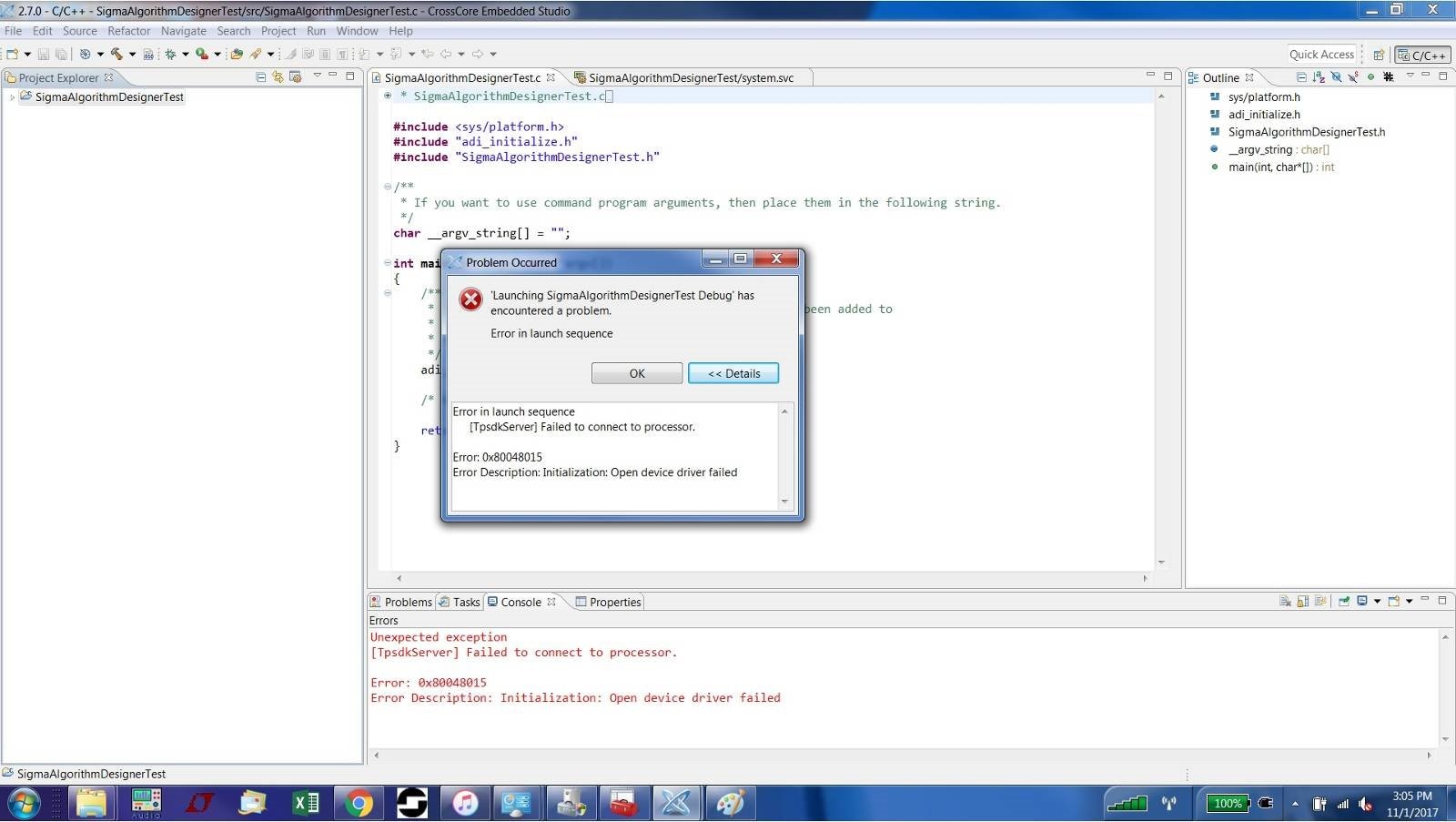1456x822 pixels.
Task: Toggle Hide Fields in Outline panel
Action: (1336, 77)
